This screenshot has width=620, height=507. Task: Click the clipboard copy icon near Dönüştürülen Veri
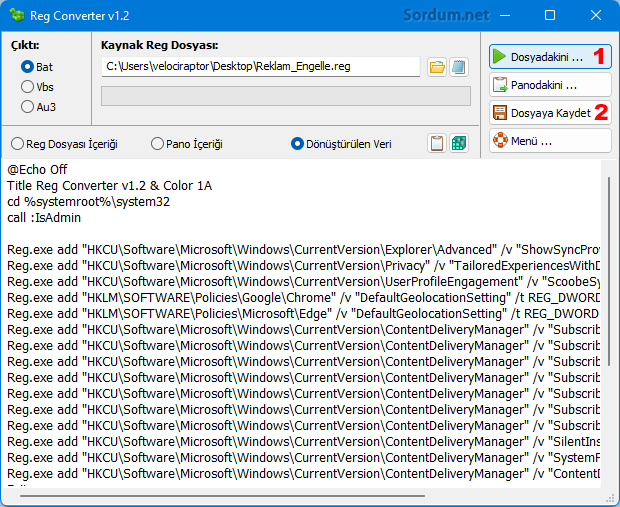pyautogui.click(x=437, y=143)
